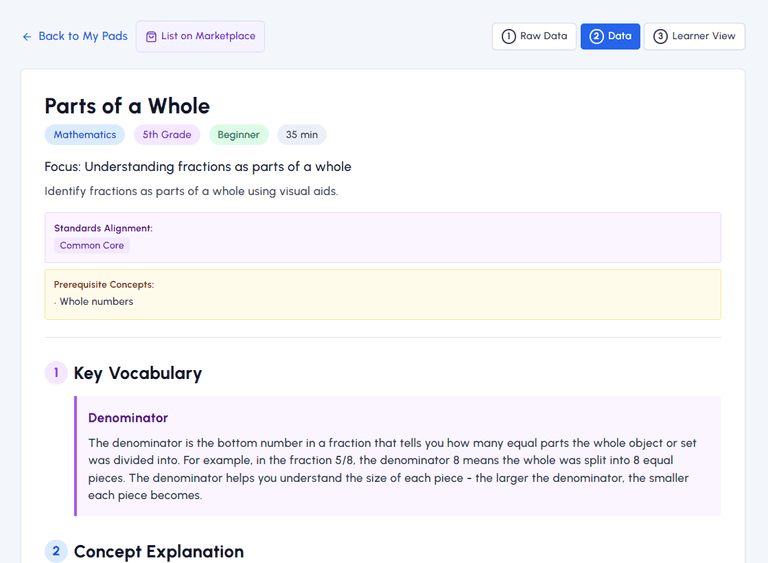The height and width of the screenshot is (563, 768).
Task: Click the back arrow icon
Action: click(27, 36)
